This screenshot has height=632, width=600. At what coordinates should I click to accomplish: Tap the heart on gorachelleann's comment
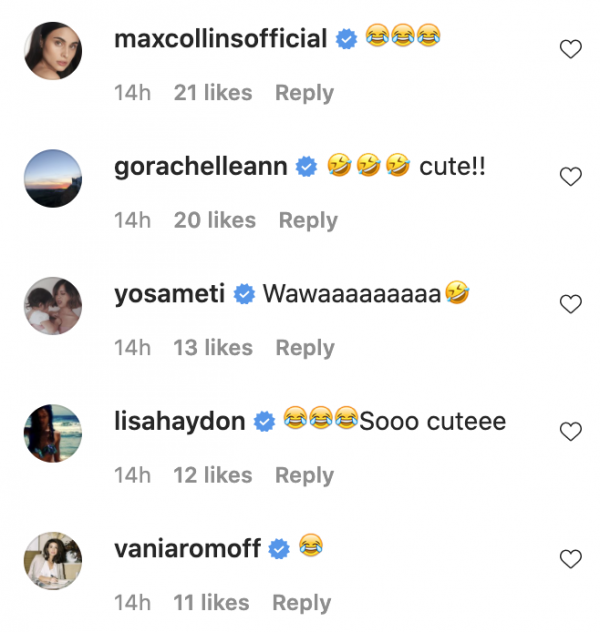coord(570,177)
